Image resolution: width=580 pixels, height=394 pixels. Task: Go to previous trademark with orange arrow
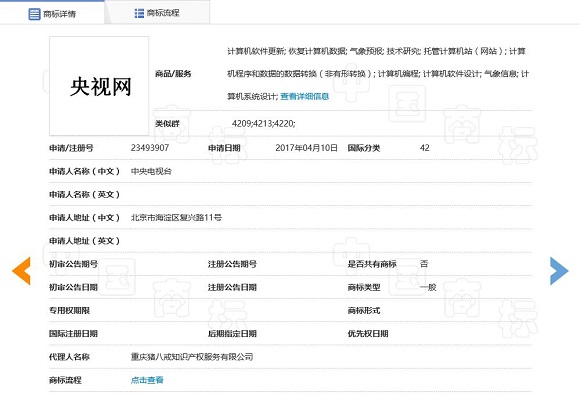[21, 271]
